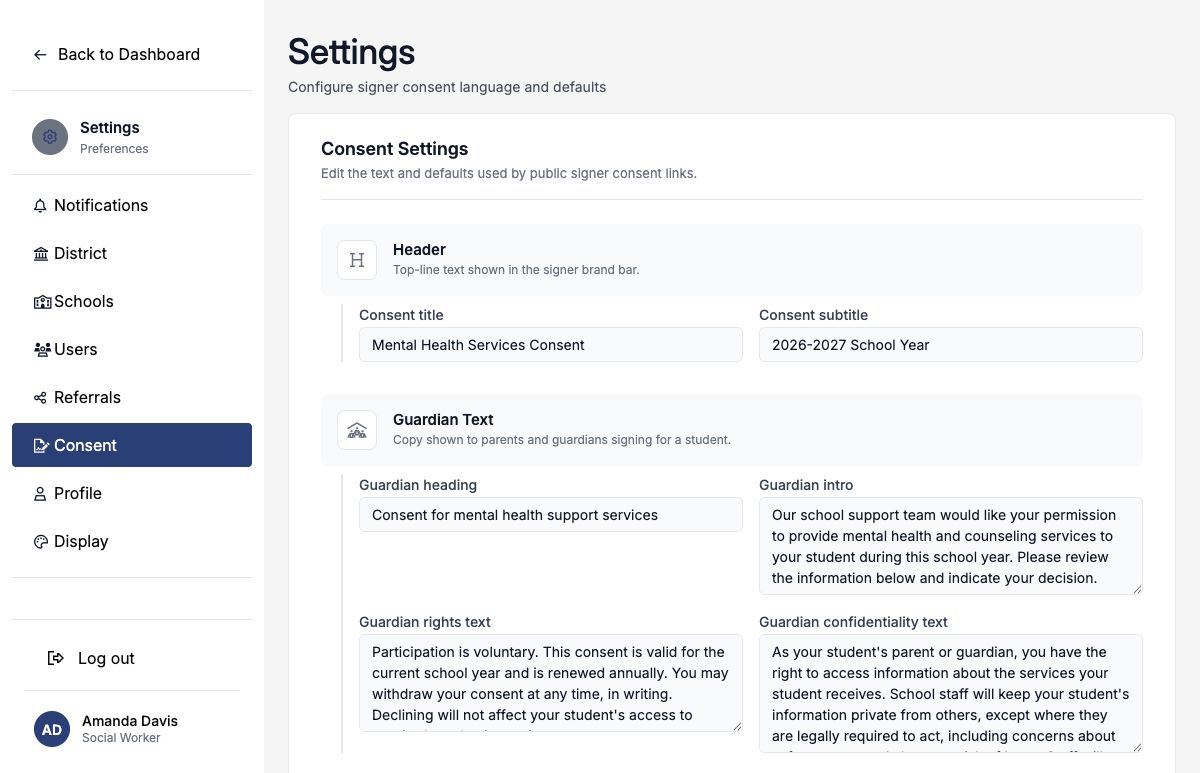Click the Users group icon
Image resolution: width=1200 pixels, height=773 pixels.
tap(42, 350)
